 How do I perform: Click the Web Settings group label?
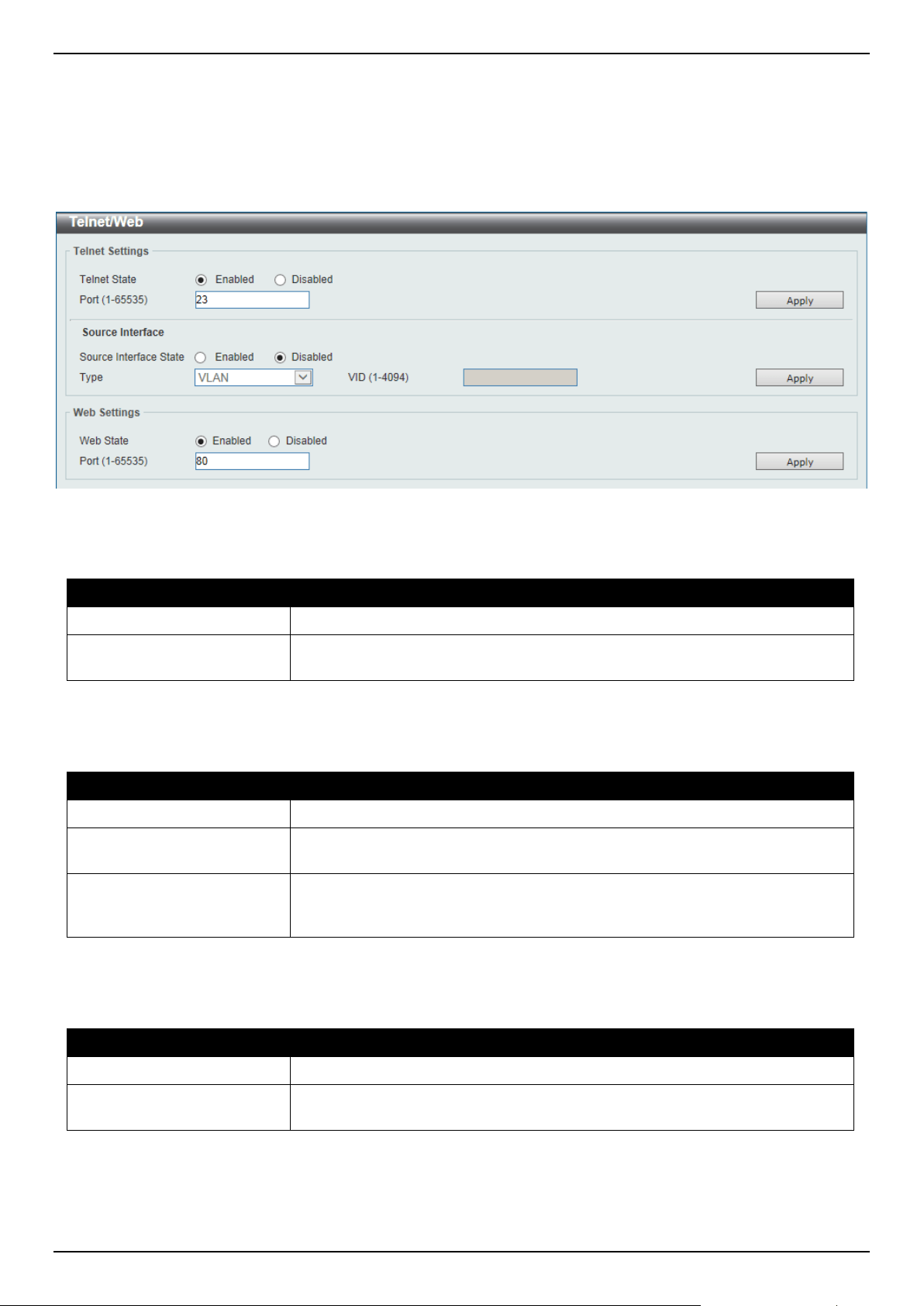coord(106,413)
